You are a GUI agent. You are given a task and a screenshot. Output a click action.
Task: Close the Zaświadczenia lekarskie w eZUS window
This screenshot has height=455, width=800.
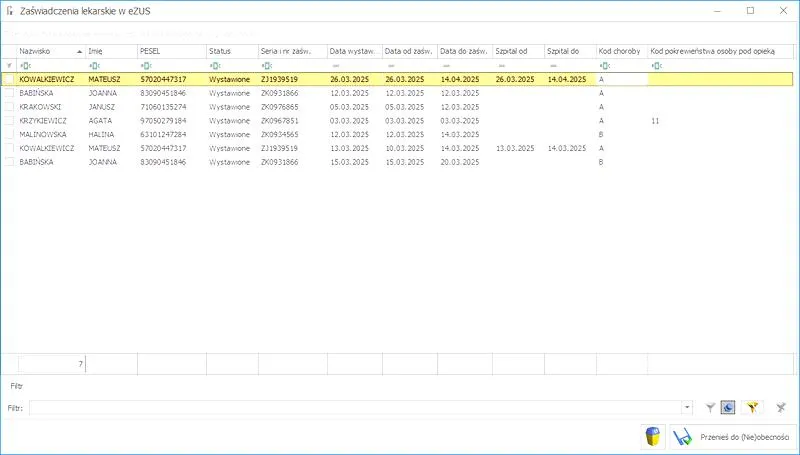783,11
